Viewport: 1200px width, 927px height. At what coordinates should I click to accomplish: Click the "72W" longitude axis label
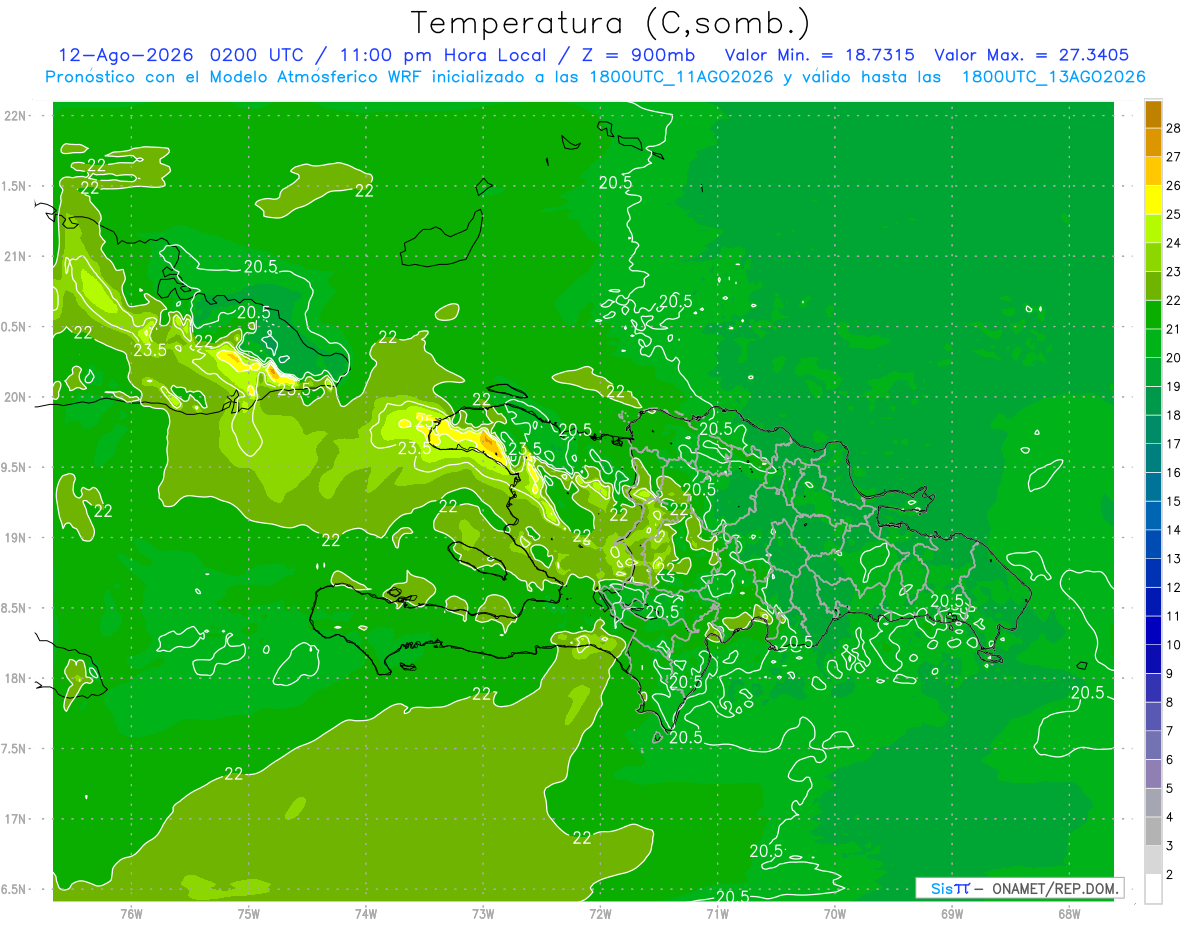(600, 913)
